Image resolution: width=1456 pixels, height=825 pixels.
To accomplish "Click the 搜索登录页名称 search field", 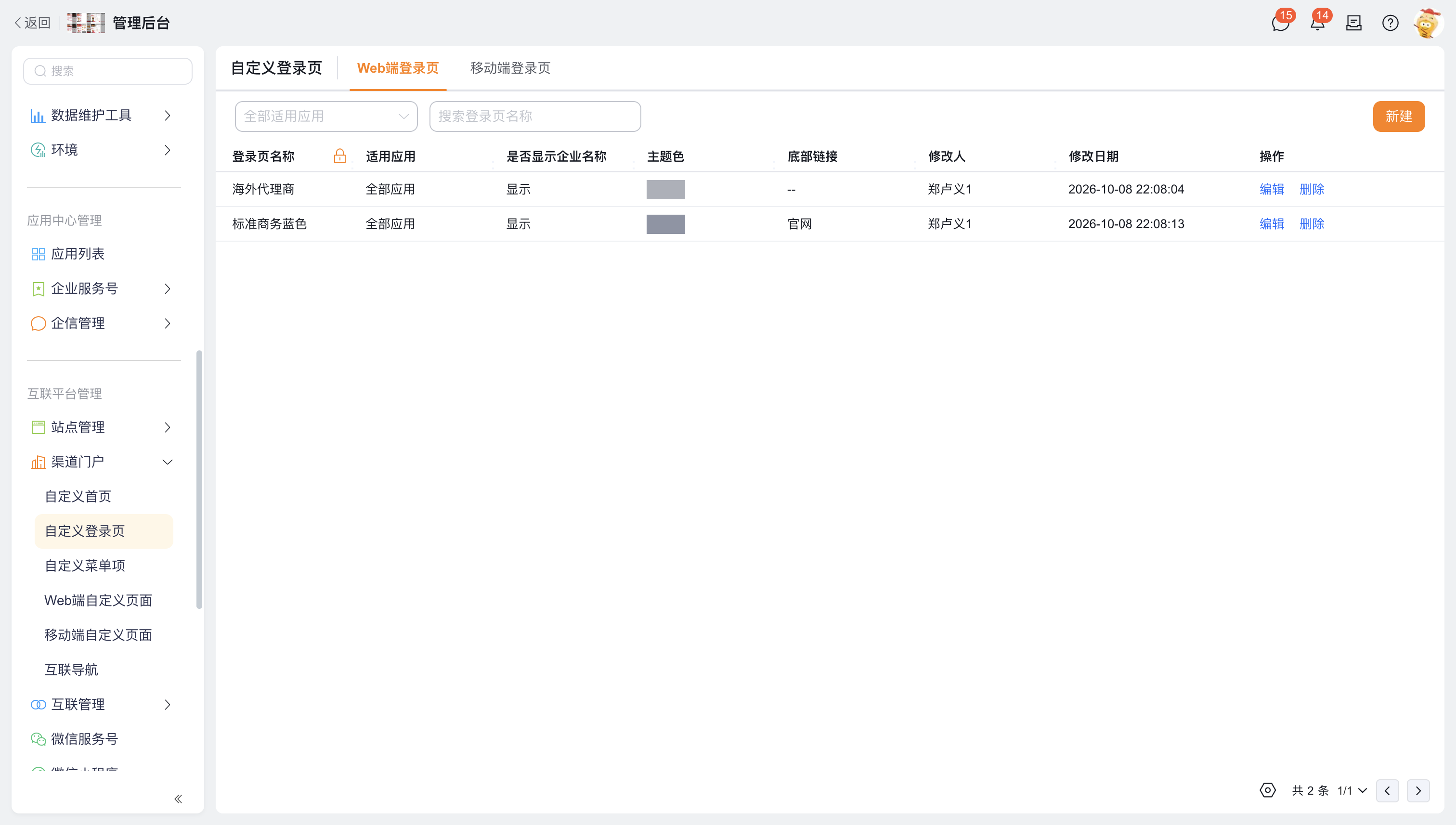I will (535, 116).
